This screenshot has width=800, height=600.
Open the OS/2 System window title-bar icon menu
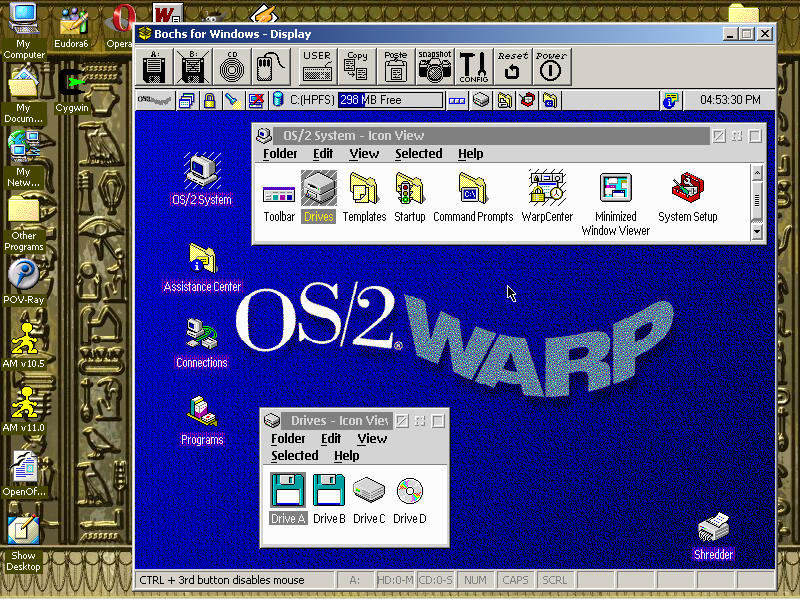click(x=264, y=136)
